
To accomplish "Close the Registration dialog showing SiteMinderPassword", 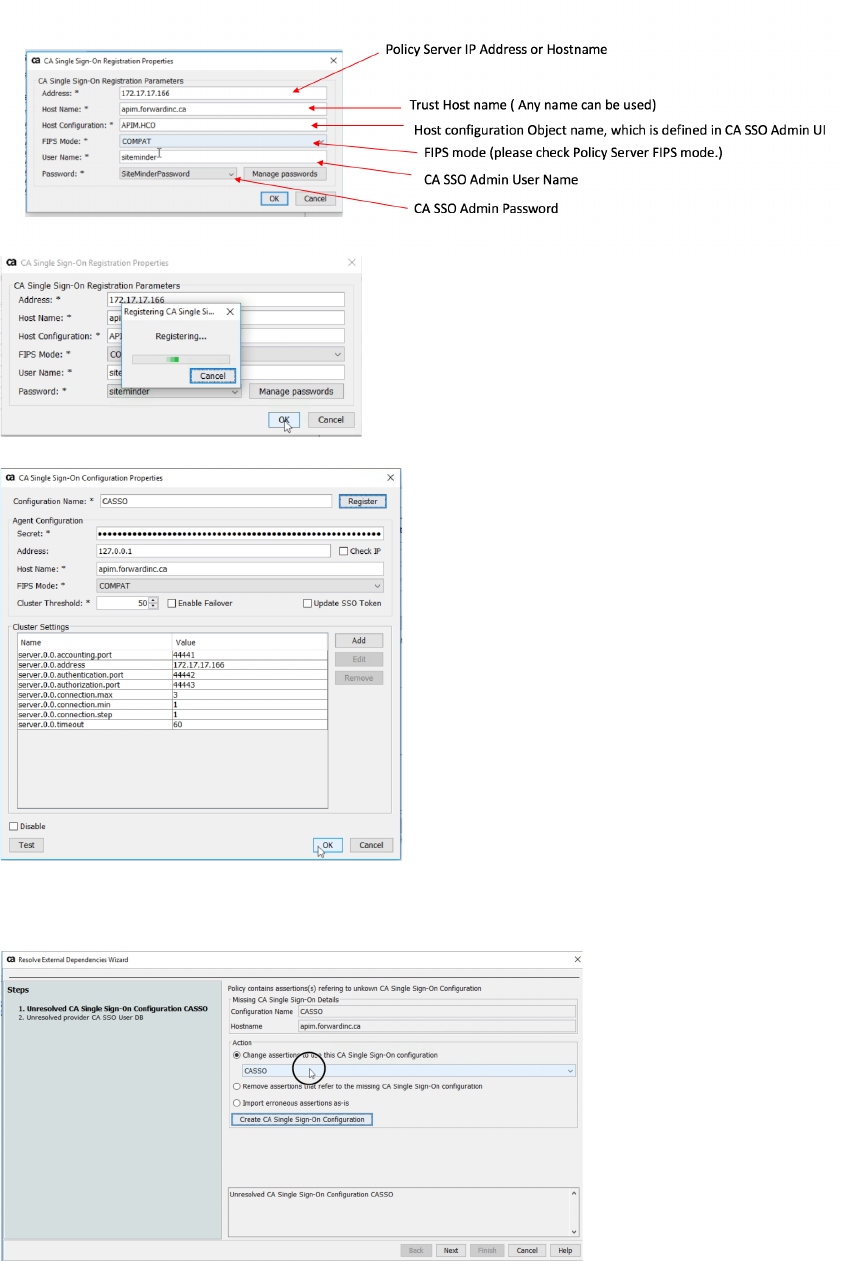I will (333, 60).
